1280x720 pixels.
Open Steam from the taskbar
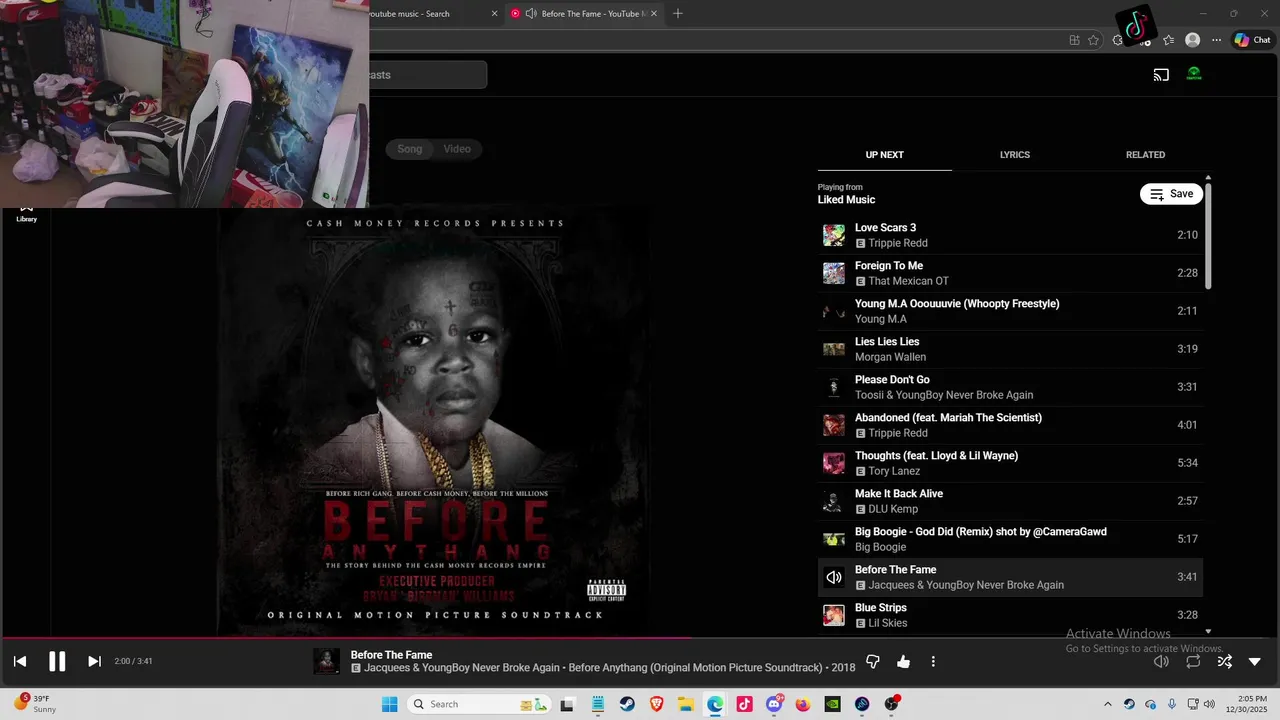tap(627, 704)
